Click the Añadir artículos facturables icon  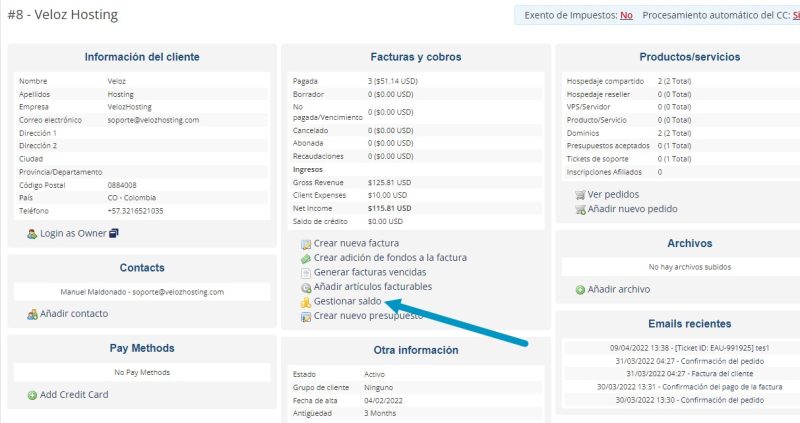coord(306,288)
